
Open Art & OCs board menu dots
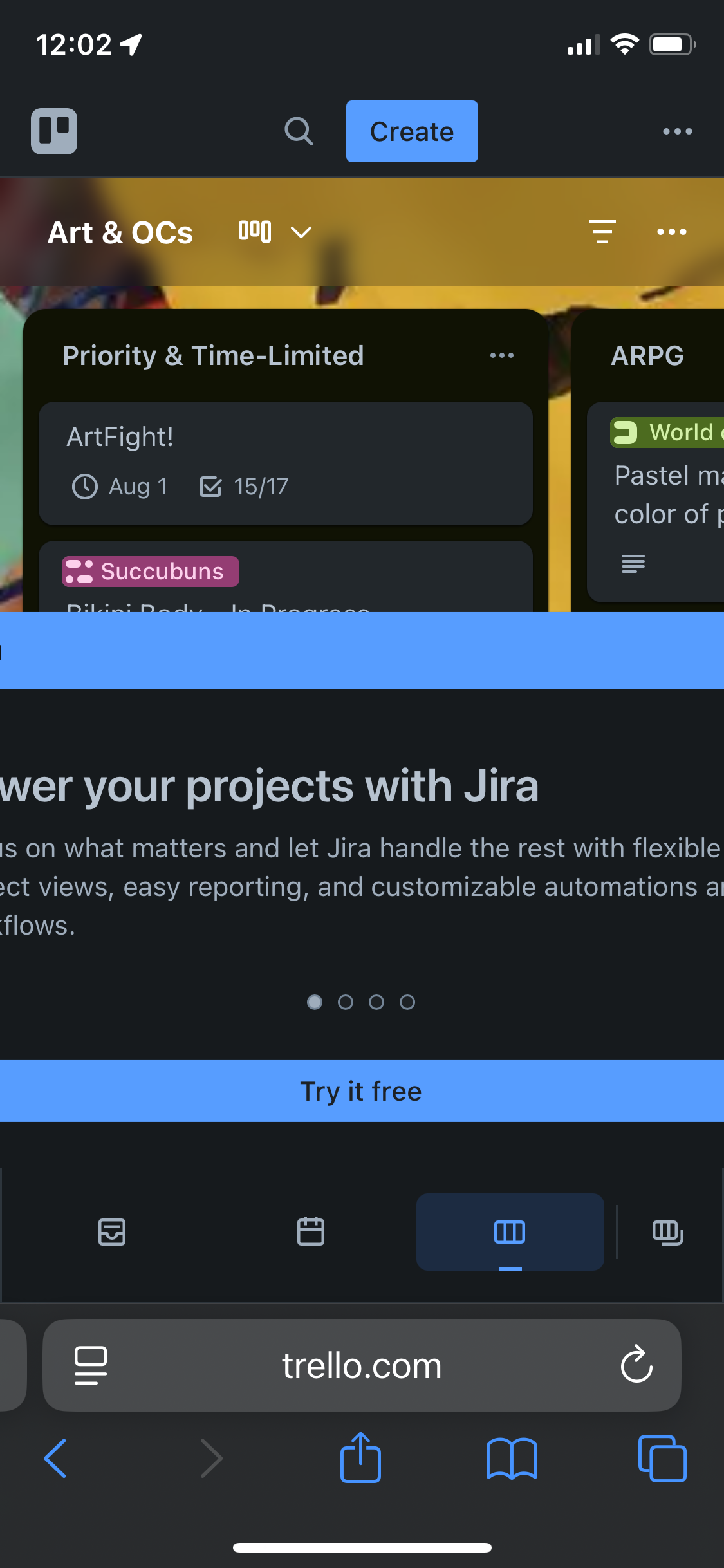pyautogui.click(x=672, y=232)
